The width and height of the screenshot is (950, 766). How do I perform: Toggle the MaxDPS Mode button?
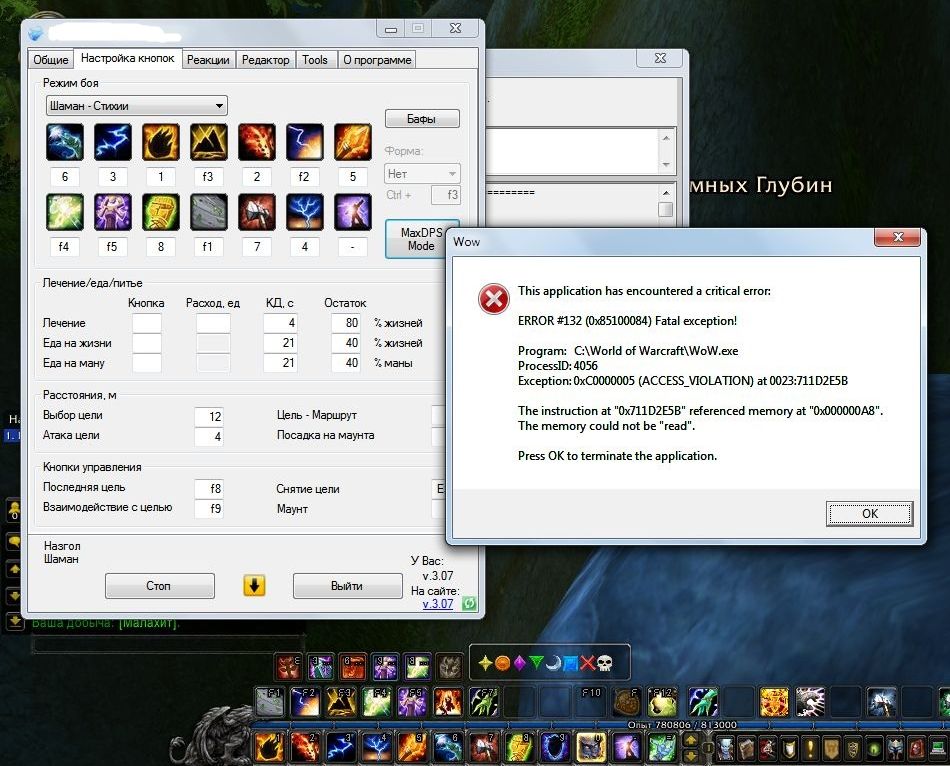pos(421,239)
